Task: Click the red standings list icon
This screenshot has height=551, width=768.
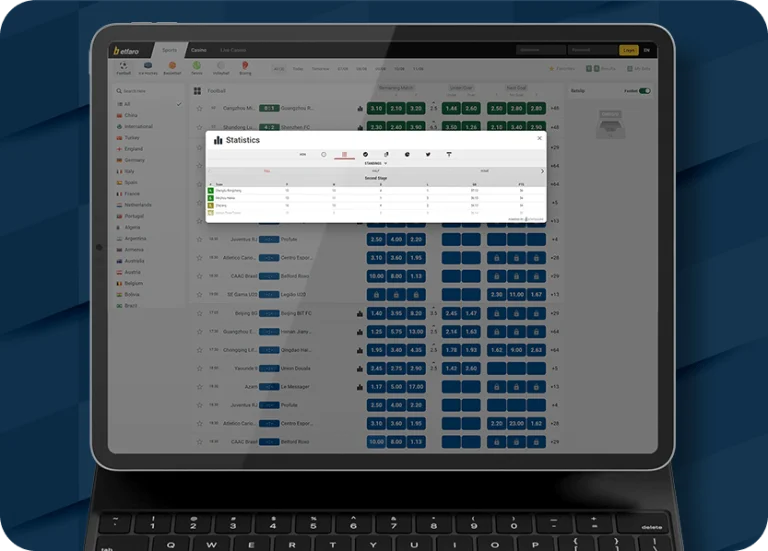Action: [x=344, y=154]
